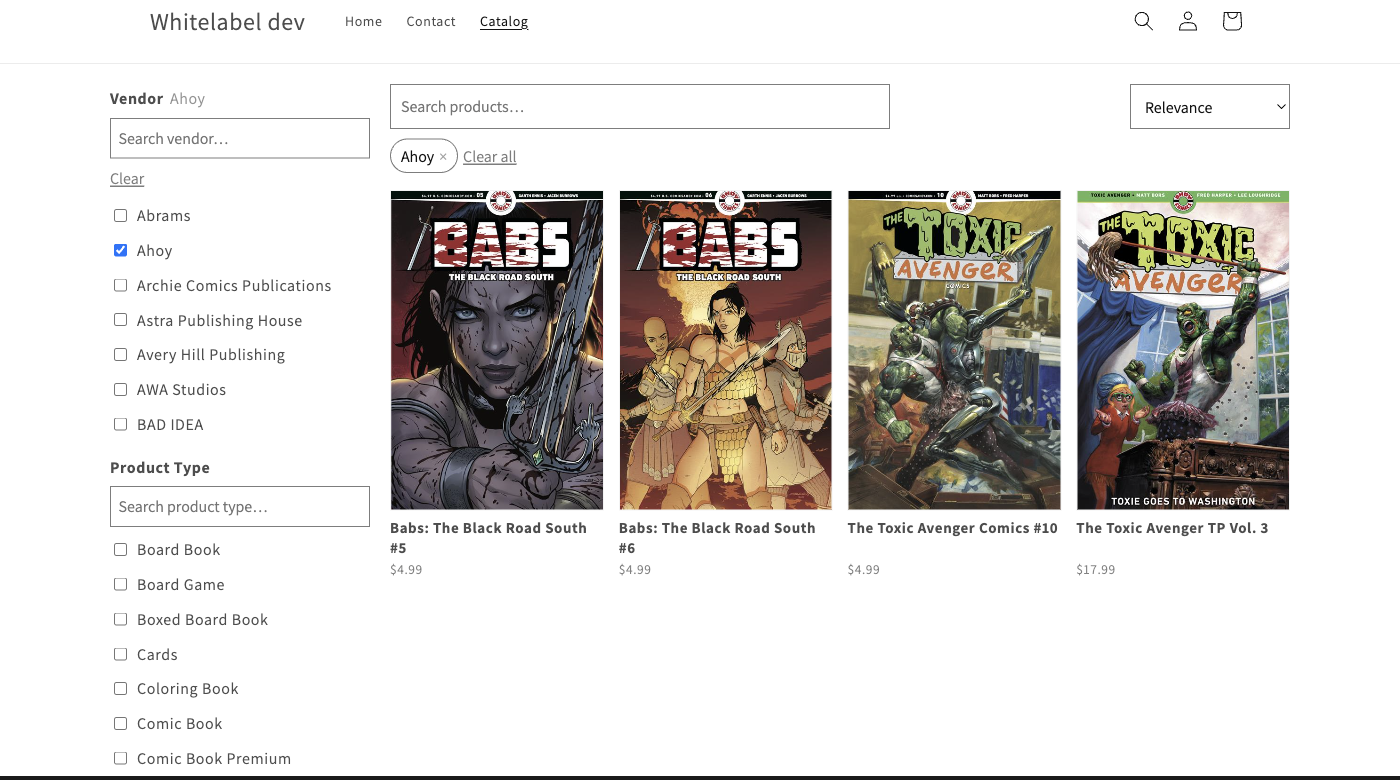
Task: Click the Toxic Avenger Comics #10 cover
Action: 954,350
